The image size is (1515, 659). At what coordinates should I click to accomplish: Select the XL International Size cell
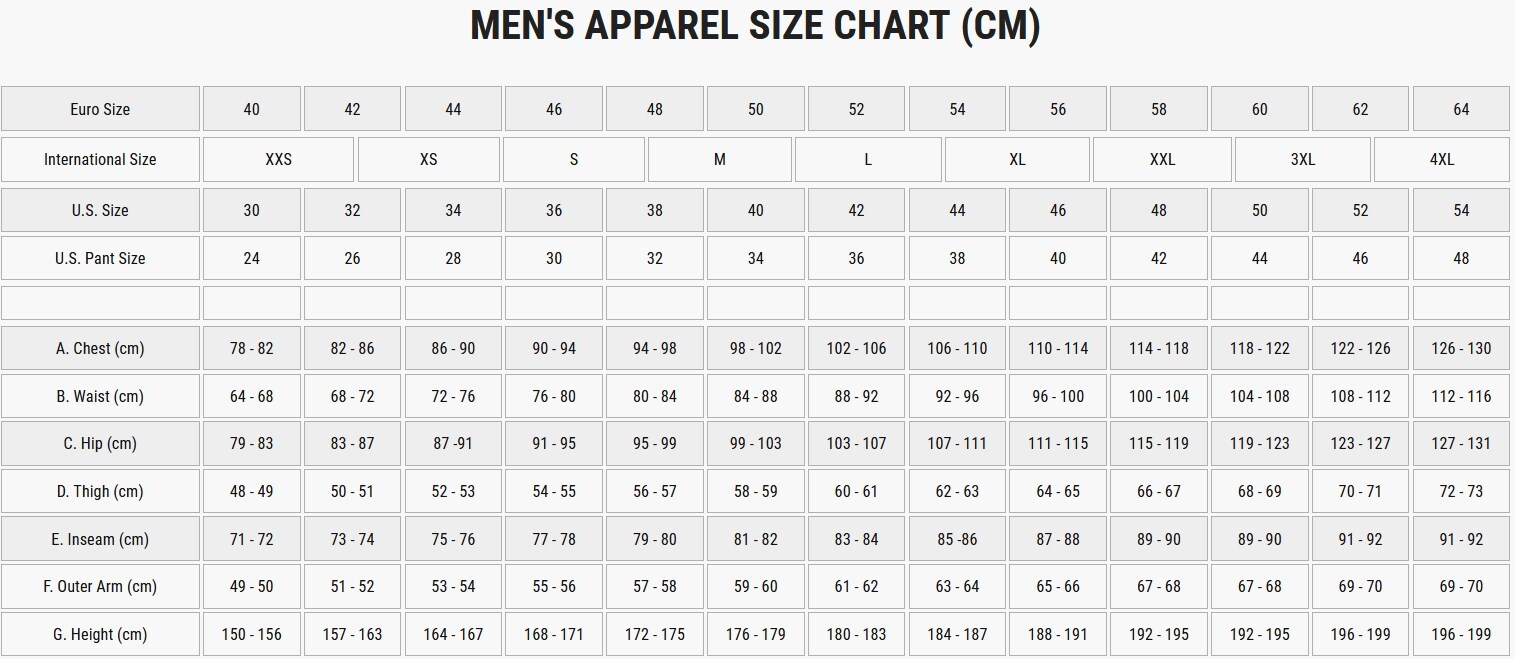(1017, 160)
